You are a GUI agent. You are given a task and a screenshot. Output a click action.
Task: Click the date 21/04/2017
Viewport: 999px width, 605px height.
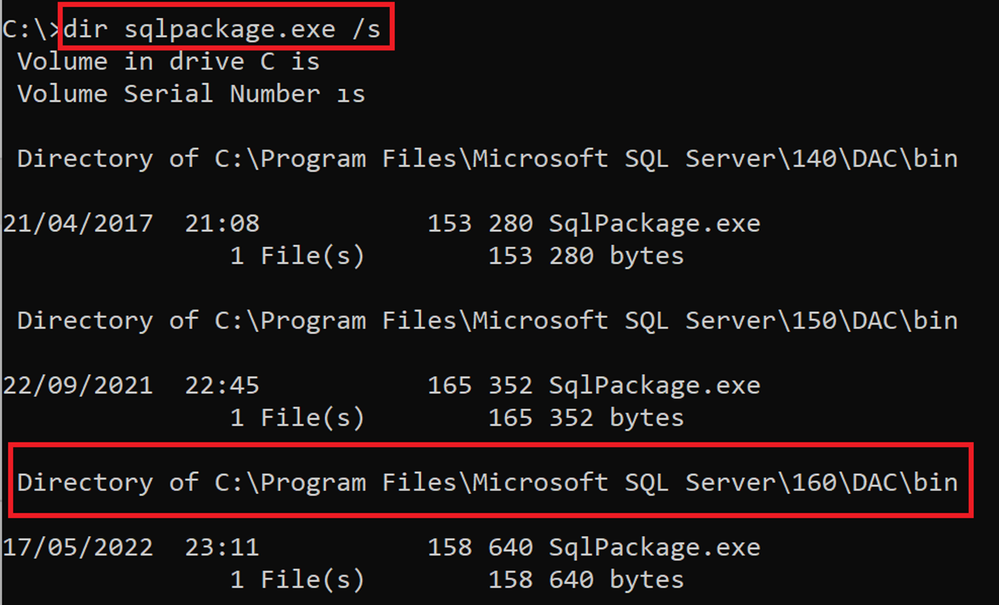[78, 224]
